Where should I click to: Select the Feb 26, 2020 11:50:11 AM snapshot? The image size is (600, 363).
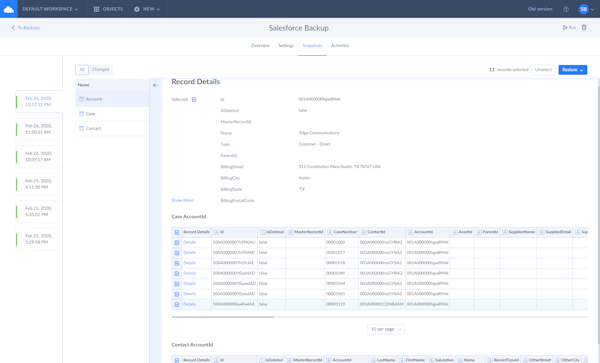pos(39,129)
